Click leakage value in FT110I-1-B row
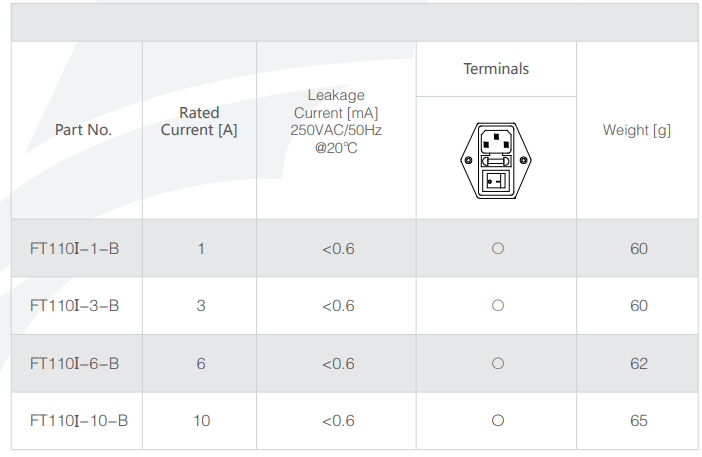702x457 pixels. click(338, 249)
